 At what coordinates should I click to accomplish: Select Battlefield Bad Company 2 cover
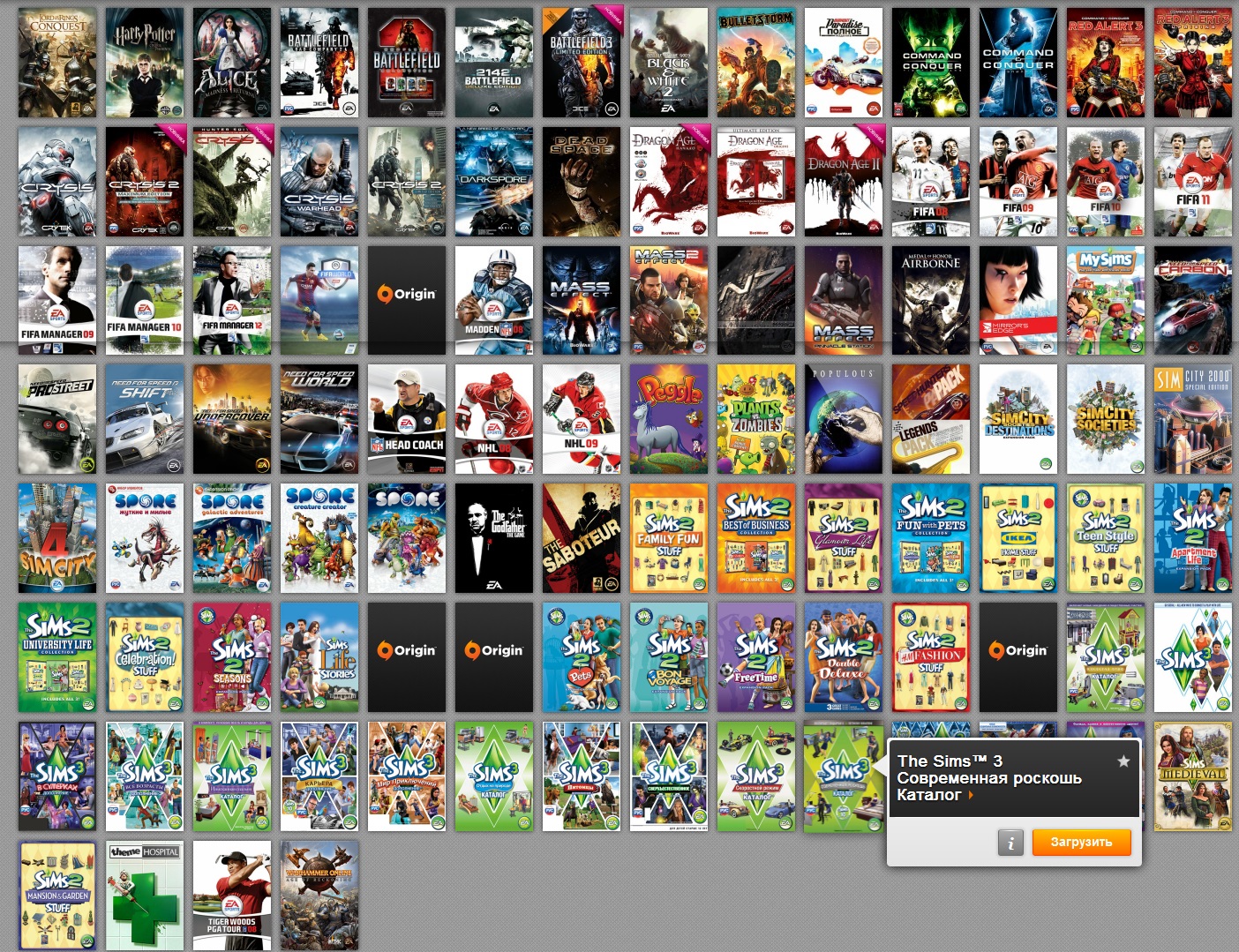coord(319,63)
